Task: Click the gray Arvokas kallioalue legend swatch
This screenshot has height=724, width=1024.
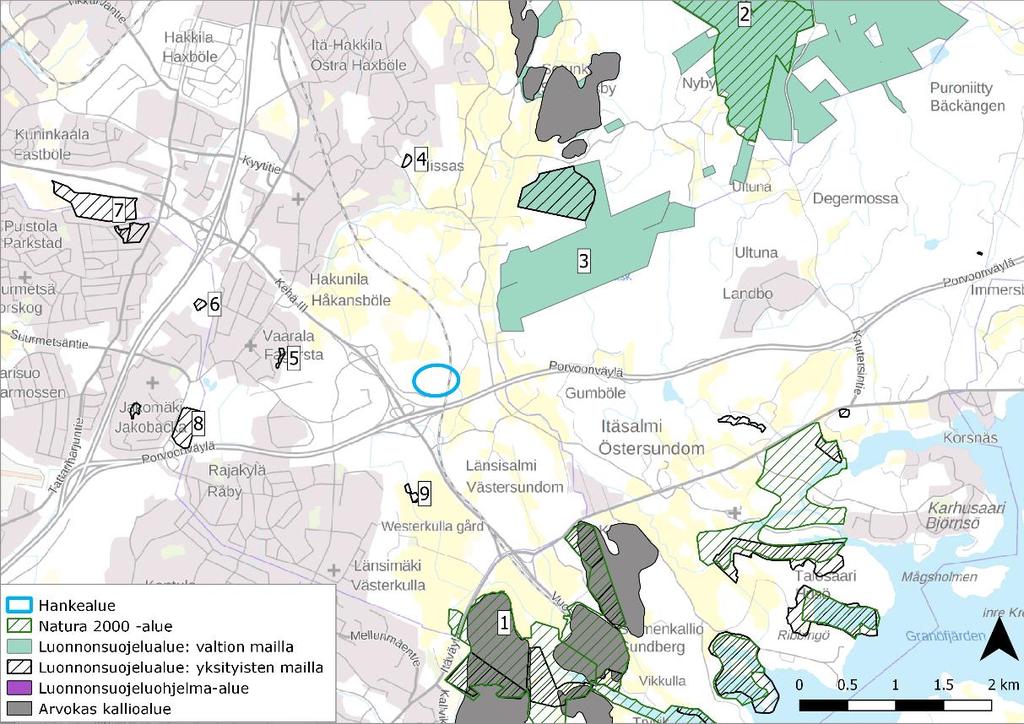Action: click(x=19, y=709)
